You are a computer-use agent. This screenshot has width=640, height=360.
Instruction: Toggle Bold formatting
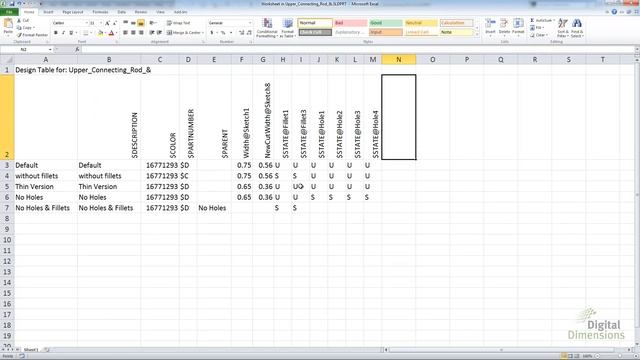tap(56, 33)
